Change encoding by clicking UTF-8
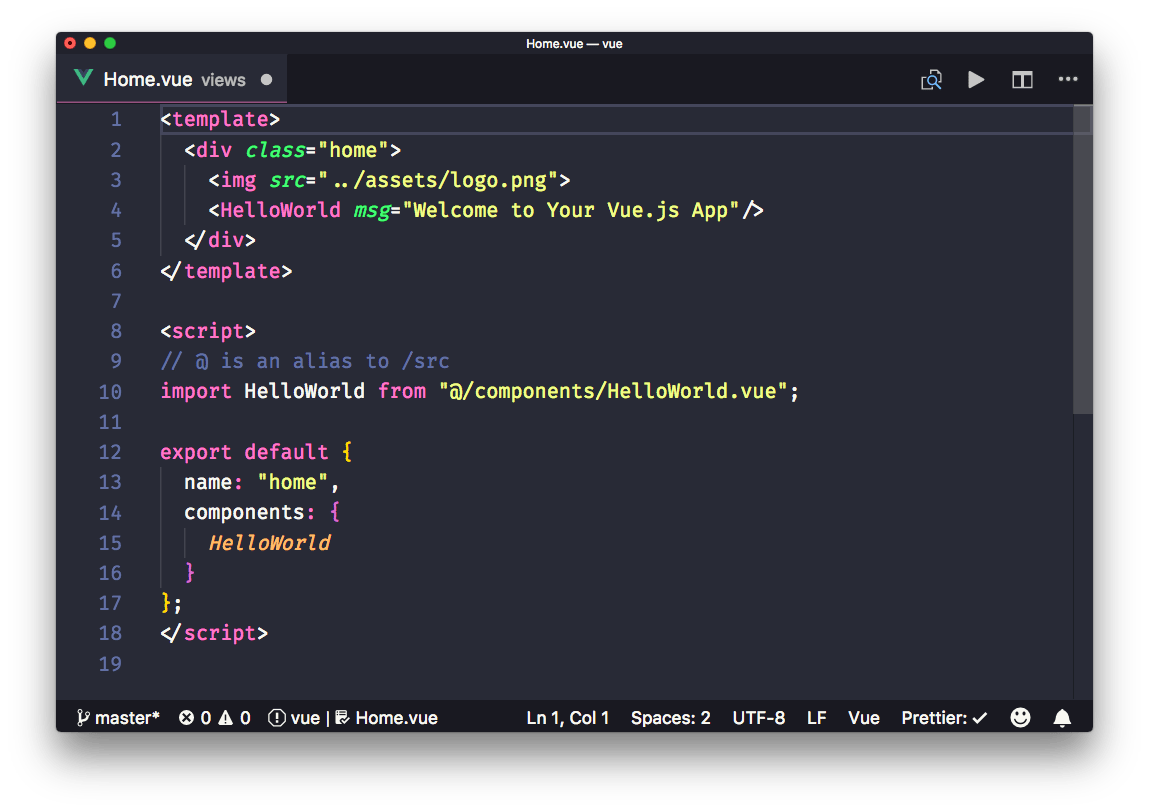 coord(759,717)
